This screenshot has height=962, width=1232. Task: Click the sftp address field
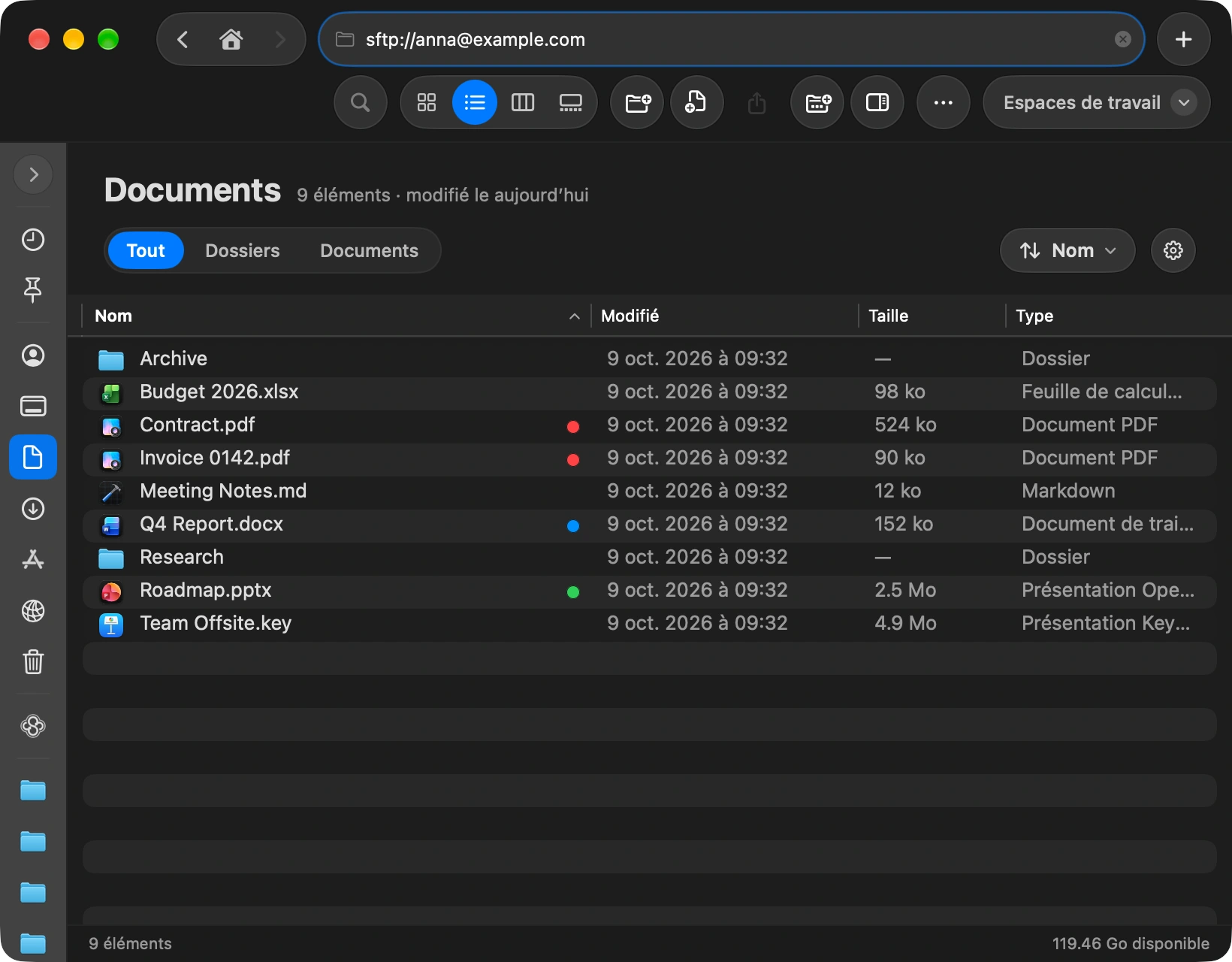[732, 39]
